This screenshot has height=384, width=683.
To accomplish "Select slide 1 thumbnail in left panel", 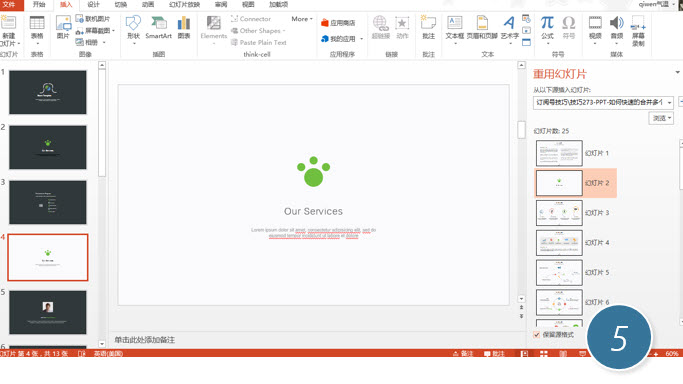I will click(48, 92).
